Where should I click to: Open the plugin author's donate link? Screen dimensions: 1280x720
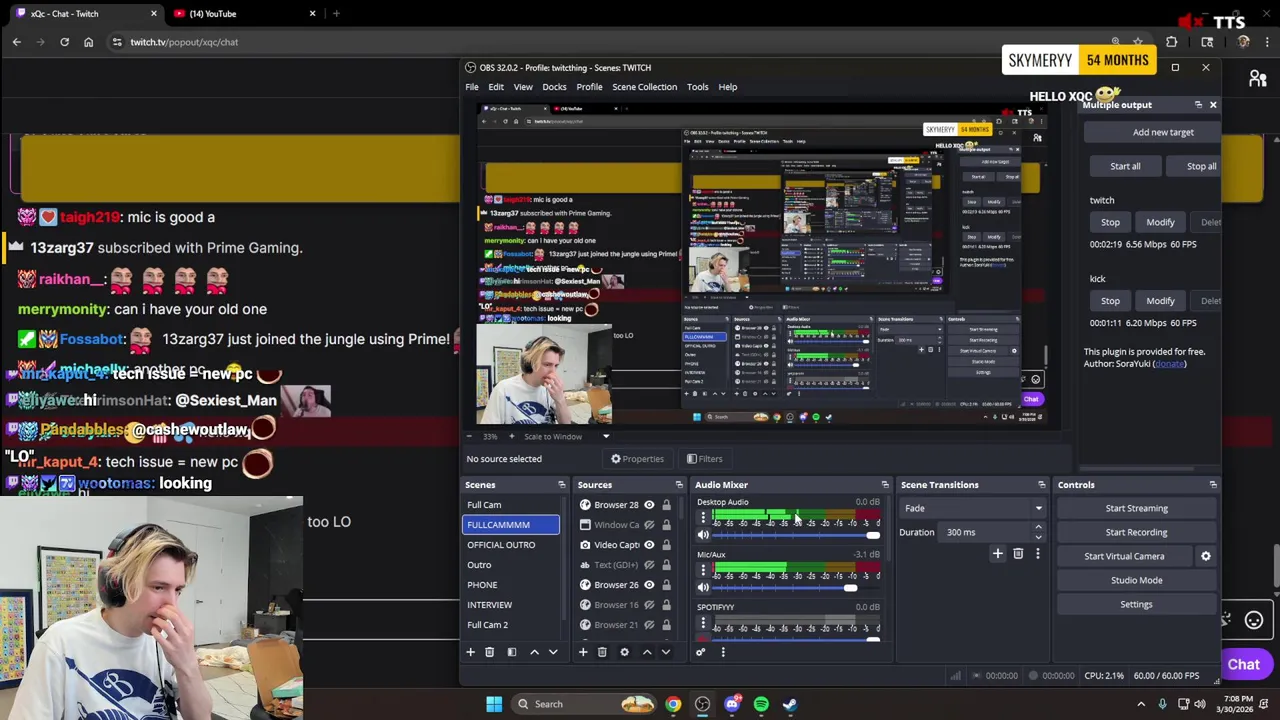pos(1170,364)
